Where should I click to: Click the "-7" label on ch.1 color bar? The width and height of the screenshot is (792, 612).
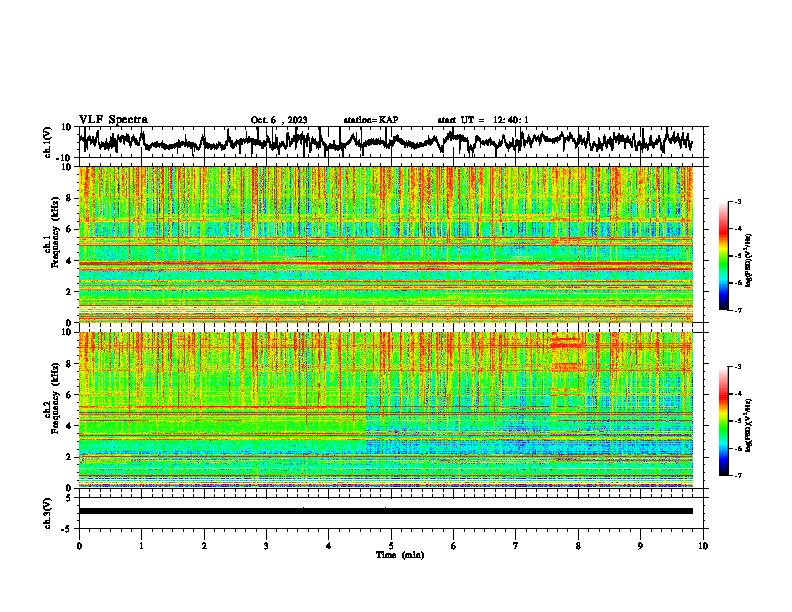[738, 310]
